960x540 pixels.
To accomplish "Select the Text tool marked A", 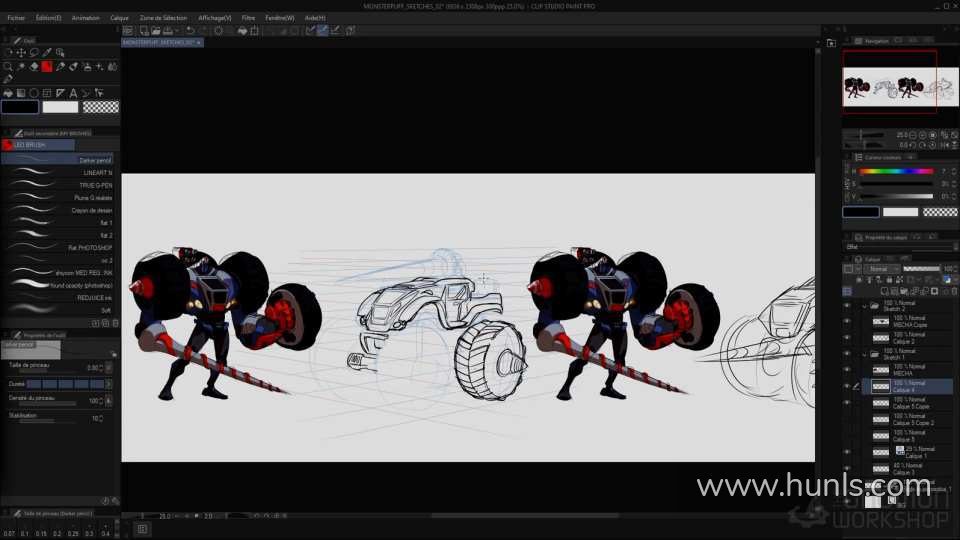I will [x=73, y=93].
